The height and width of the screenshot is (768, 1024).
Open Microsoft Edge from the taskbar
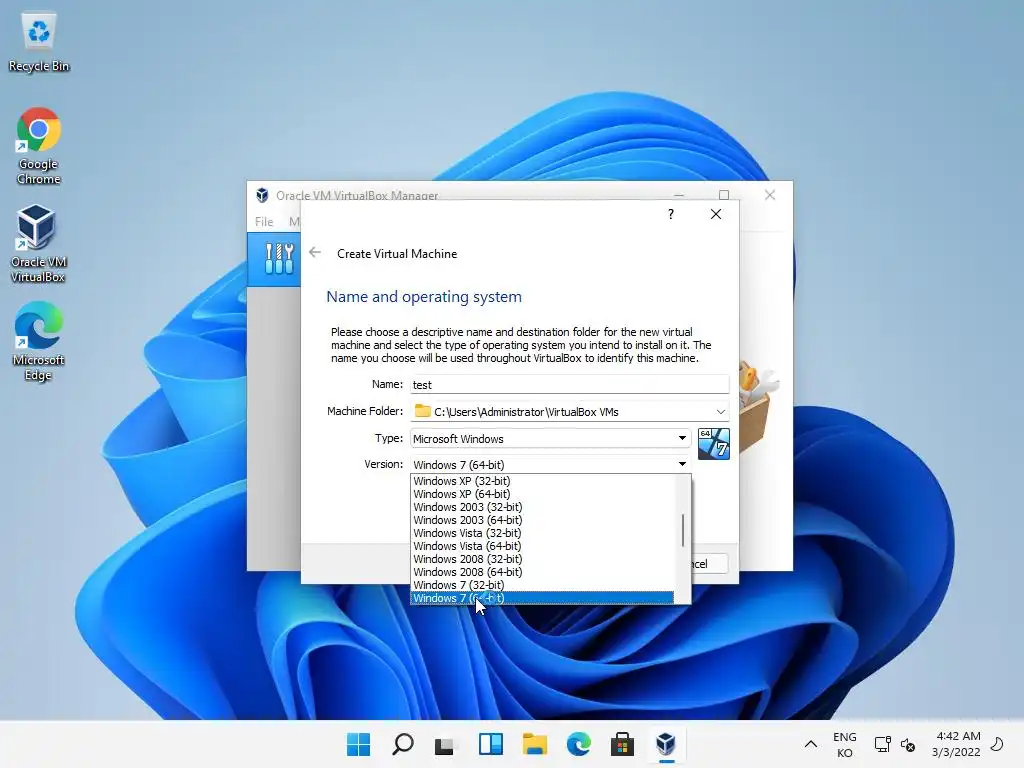[x=579, y=744]
